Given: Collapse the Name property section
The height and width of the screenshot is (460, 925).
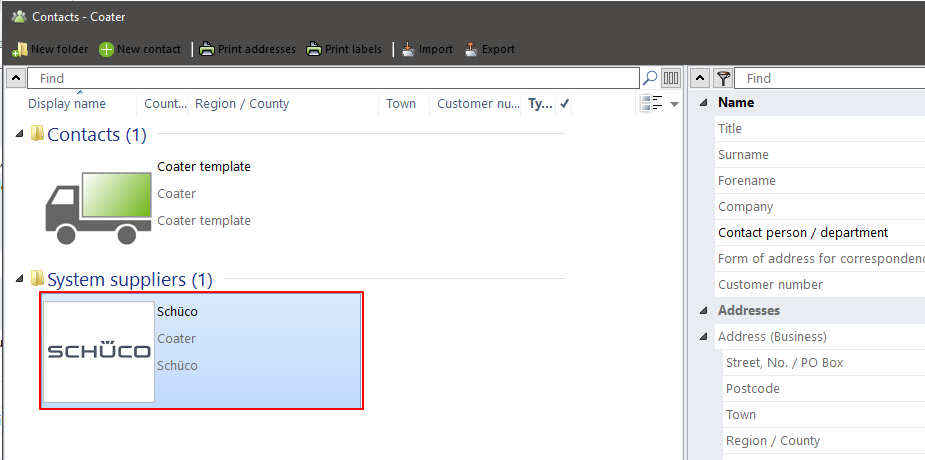Looking at the screenshot, I should click(x=703, y=103).
